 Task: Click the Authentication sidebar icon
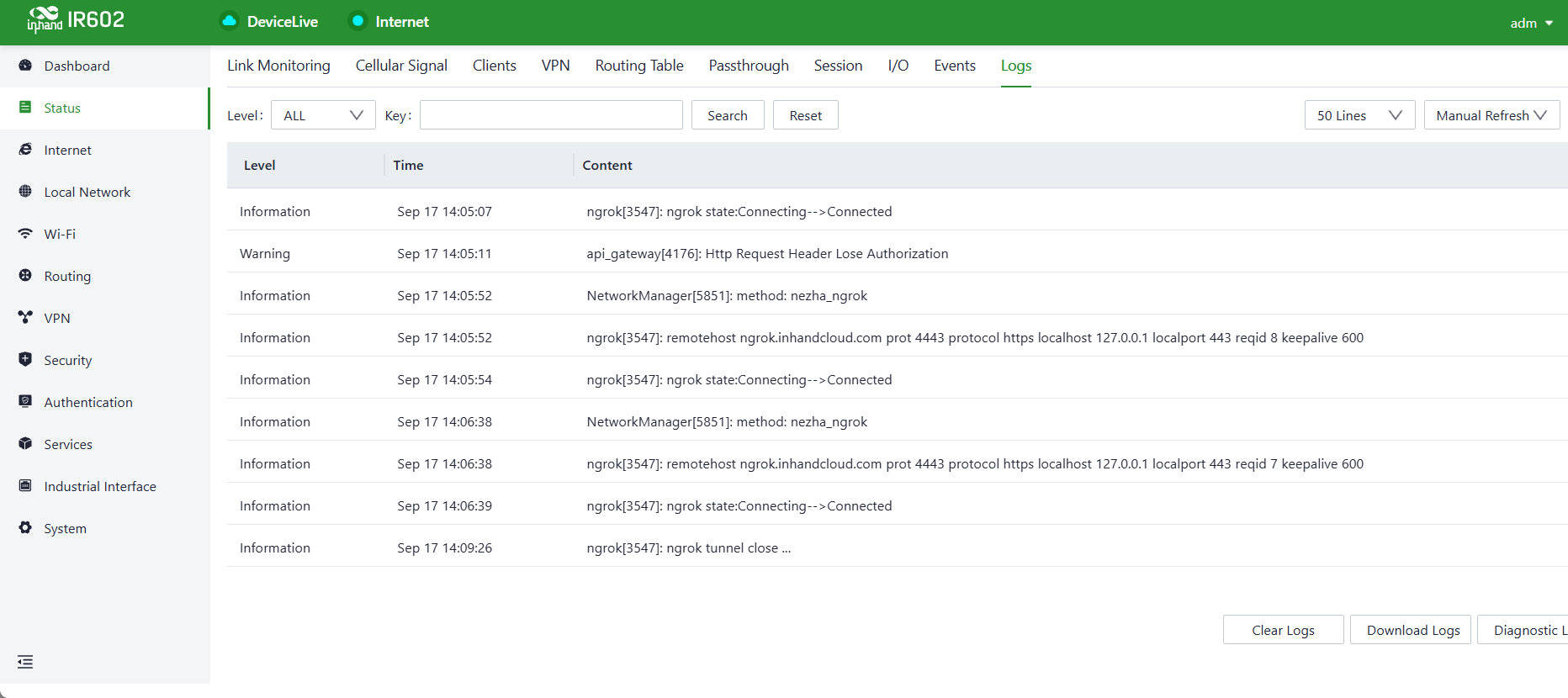click(25, 402)
